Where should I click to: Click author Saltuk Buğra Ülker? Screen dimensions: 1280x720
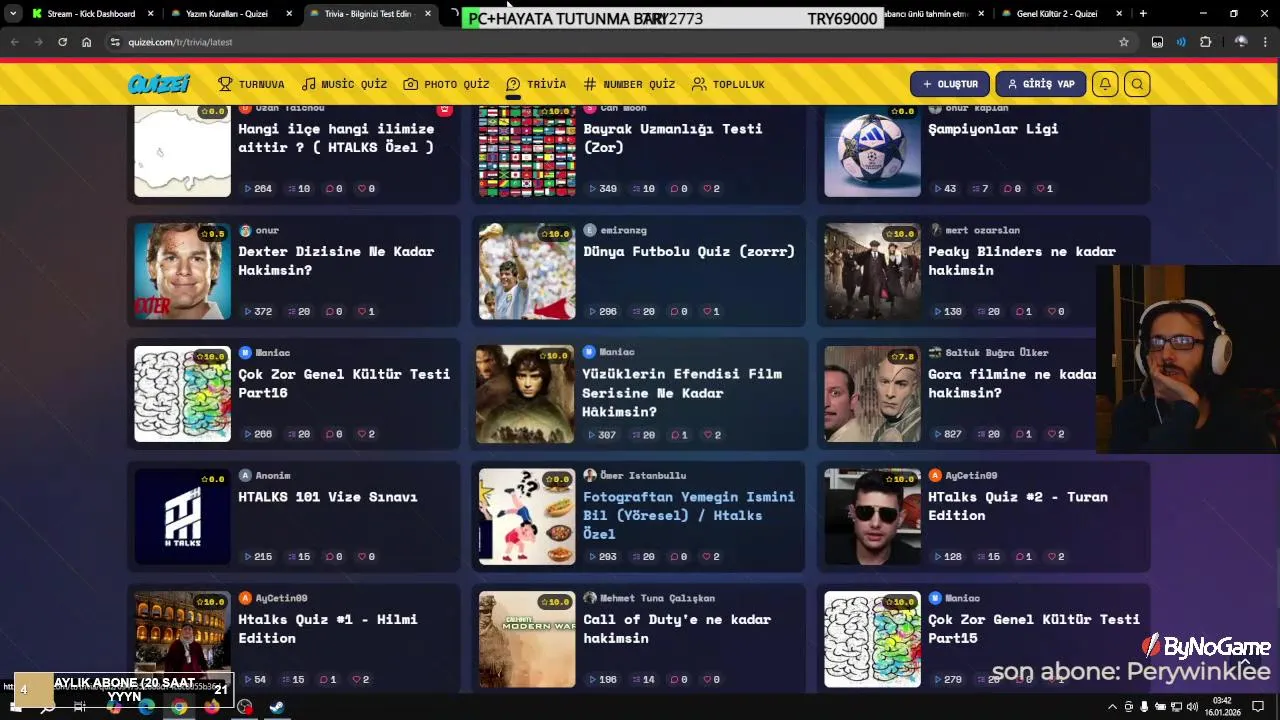[x=997, y=352]
